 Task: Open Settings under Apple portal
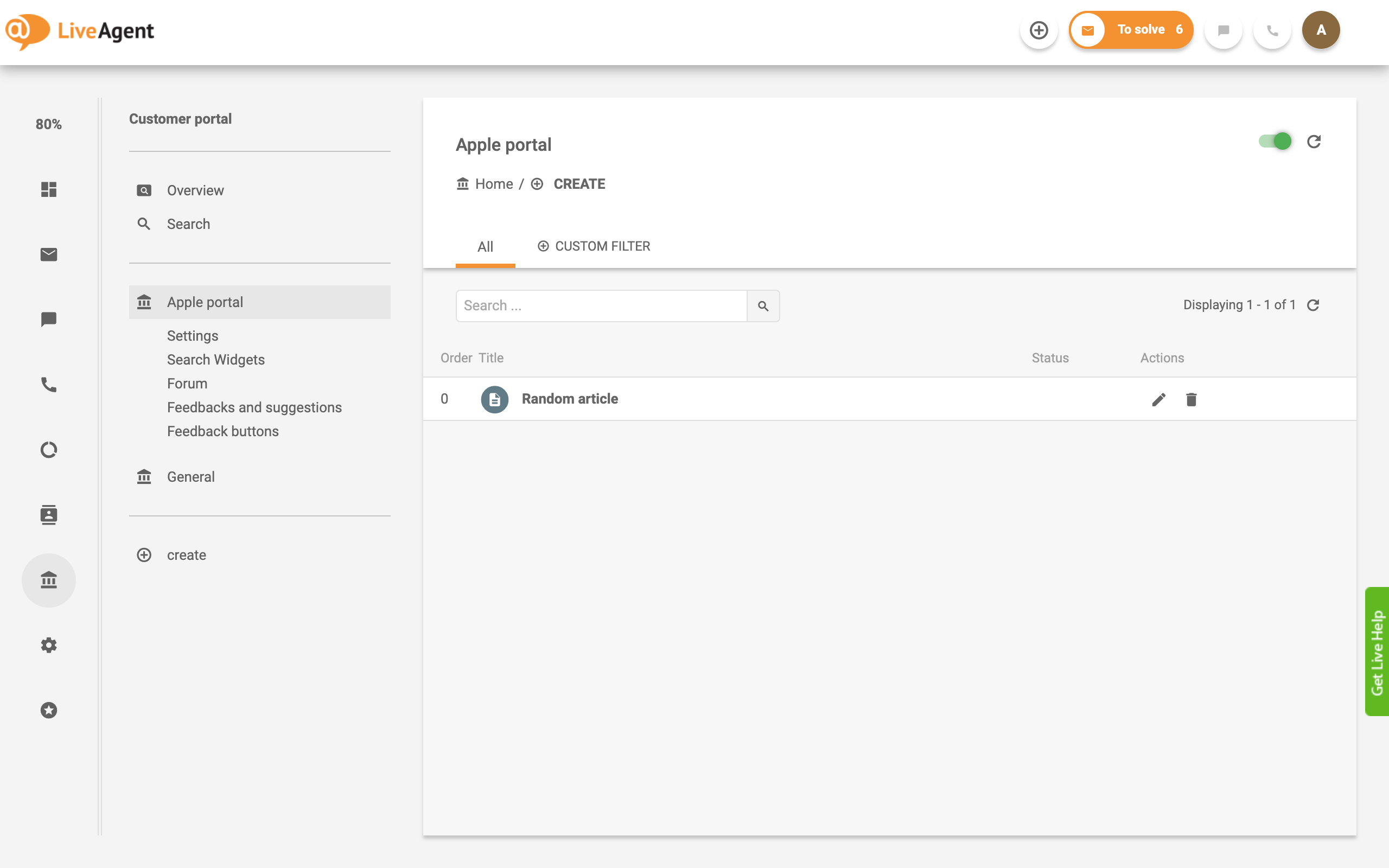pyautogui.click(x=192, y=335)
